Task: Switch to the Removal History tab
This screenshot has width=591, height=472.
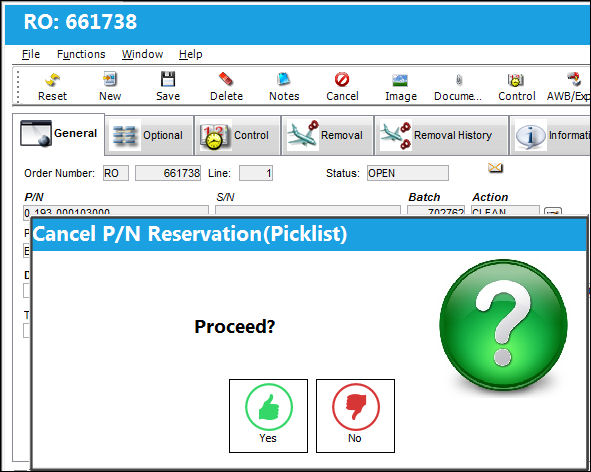Action: tap(441, 135)
